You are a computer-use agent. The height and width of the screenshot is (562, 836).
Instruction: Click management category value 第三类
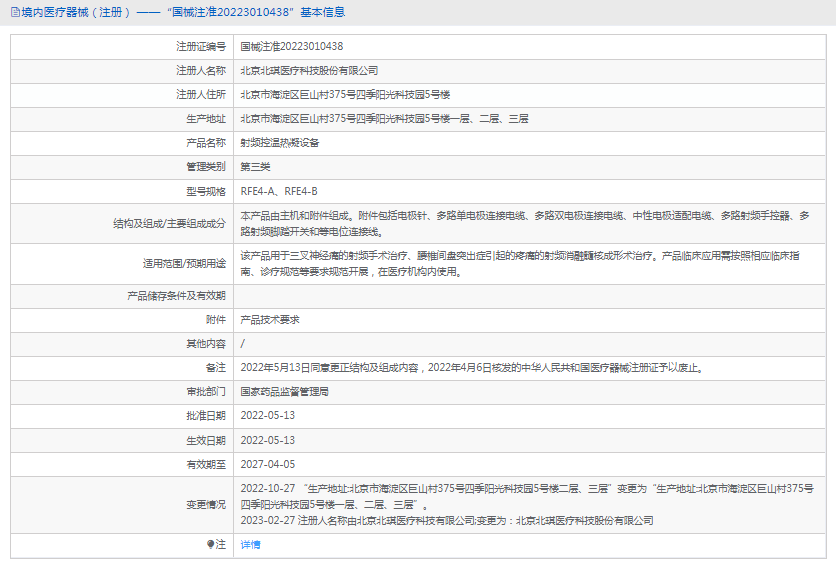point(255,166)
